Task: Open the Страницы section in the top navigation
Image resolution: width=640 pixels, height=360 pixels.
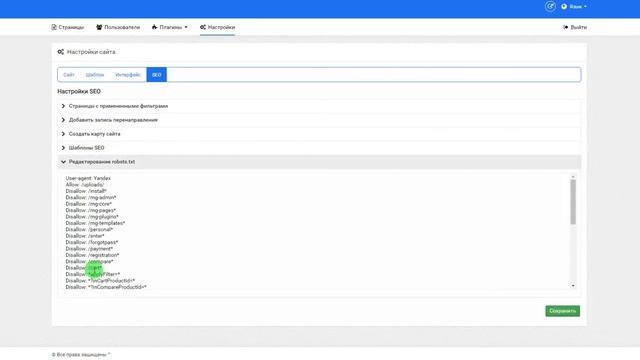Action: [67, 27]
